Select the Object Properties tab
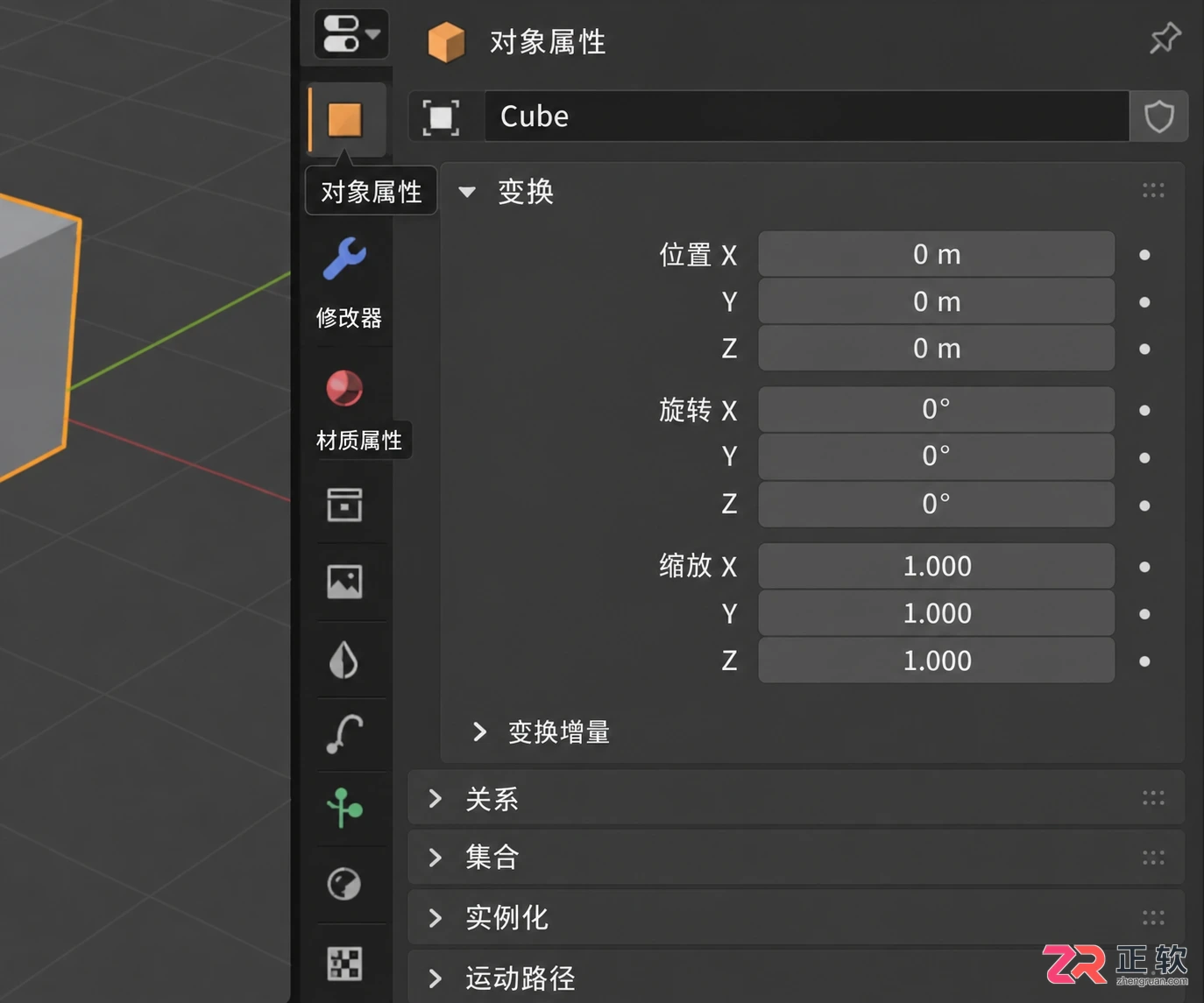1204x1003 pixels. [345, 120]
